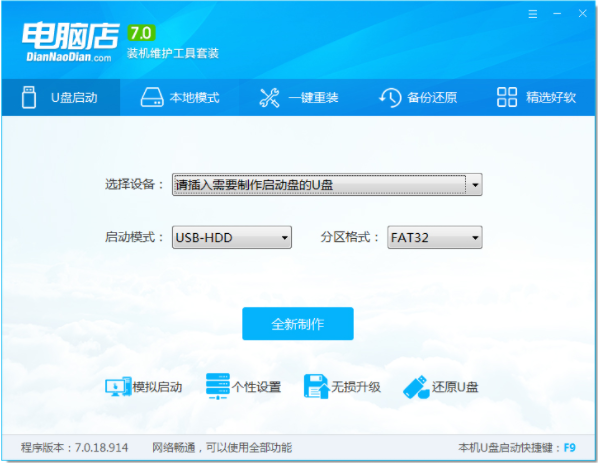This screenshot has height=463, width=599.
Task: Open the 一键重装 tab
Action: pyautogui.click(x=299, y=97)
